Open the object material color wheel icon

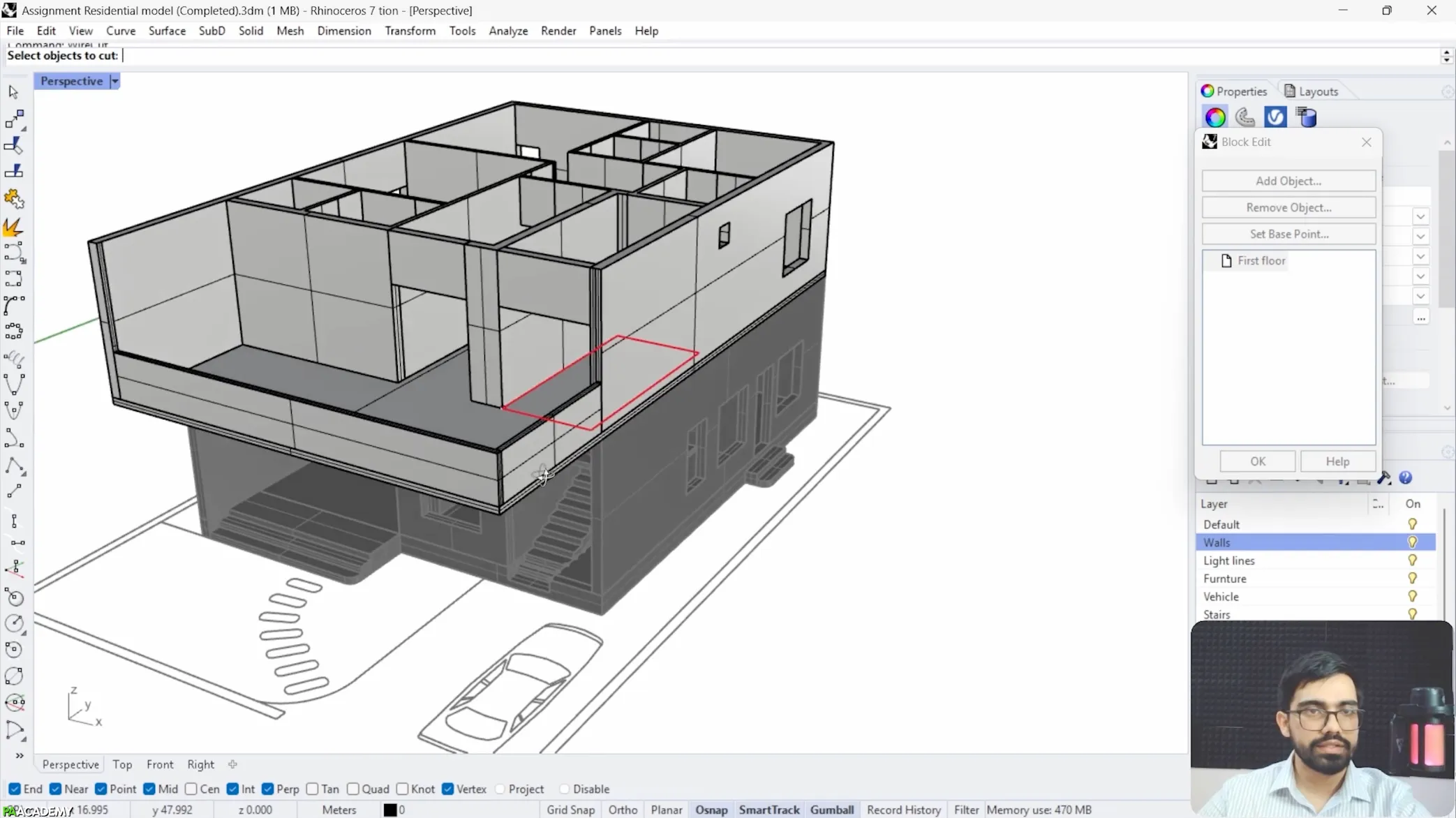click(1214, 117)
